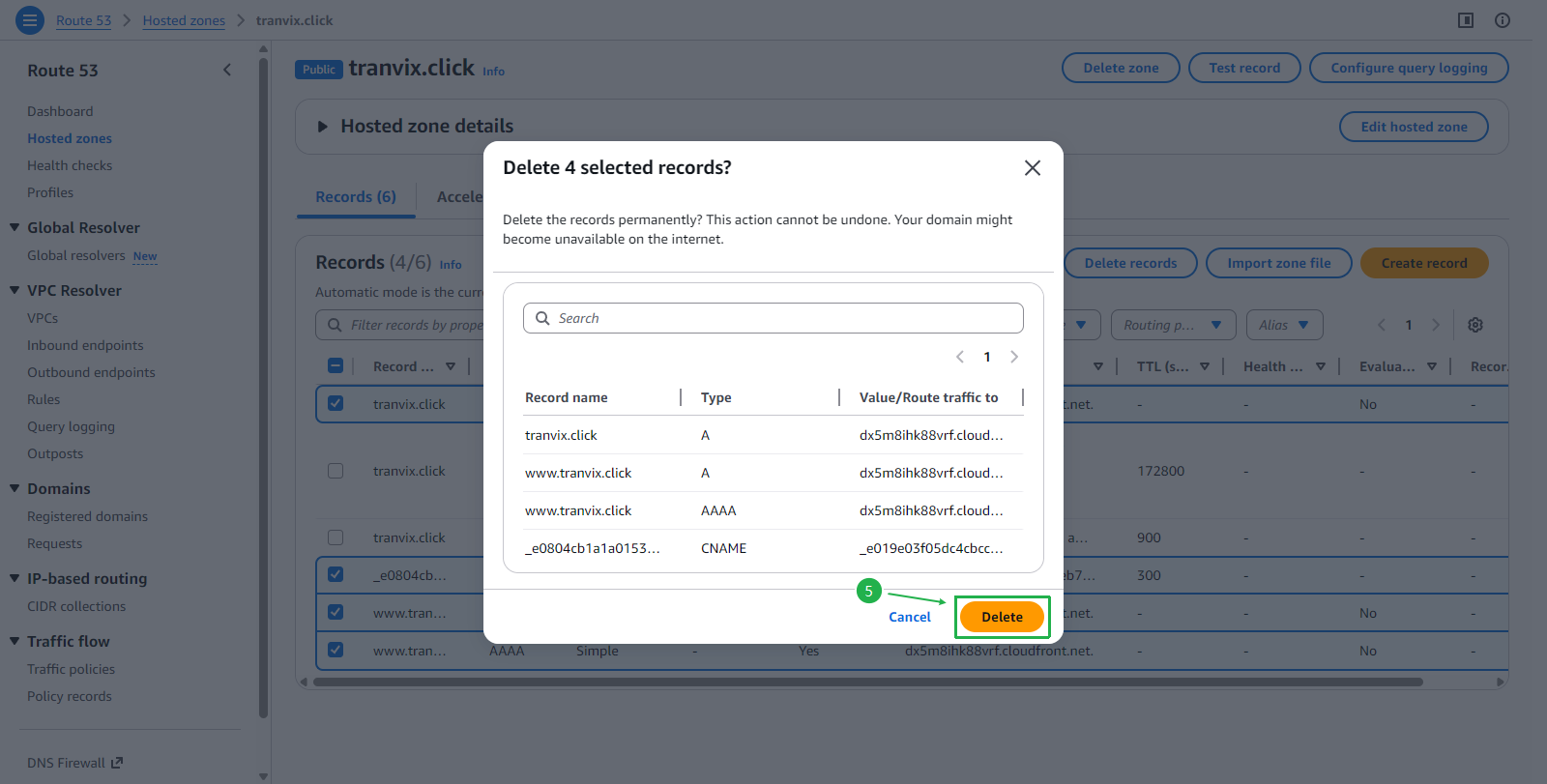
Task: Uncheck the www.tran record with No evaluate
Action: point(336,612)
